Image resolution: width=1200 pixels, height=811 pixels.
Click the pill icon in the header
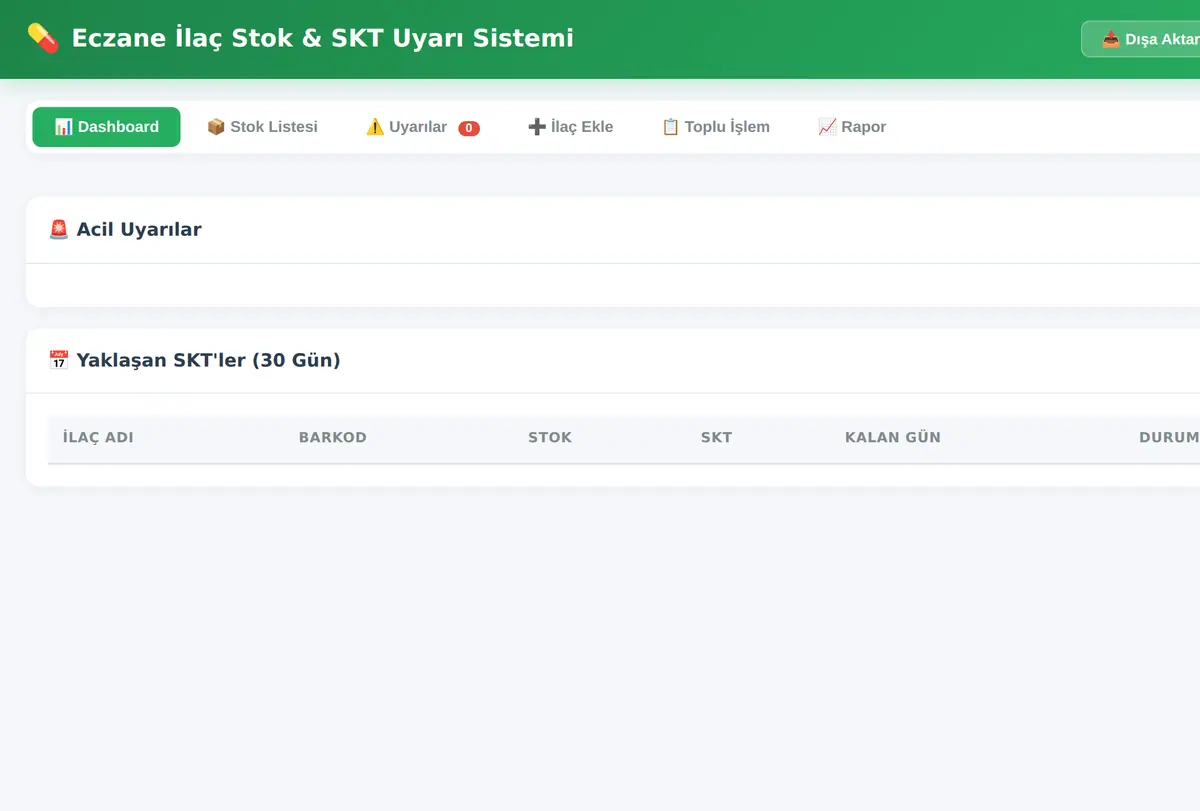tap(43, 38)
